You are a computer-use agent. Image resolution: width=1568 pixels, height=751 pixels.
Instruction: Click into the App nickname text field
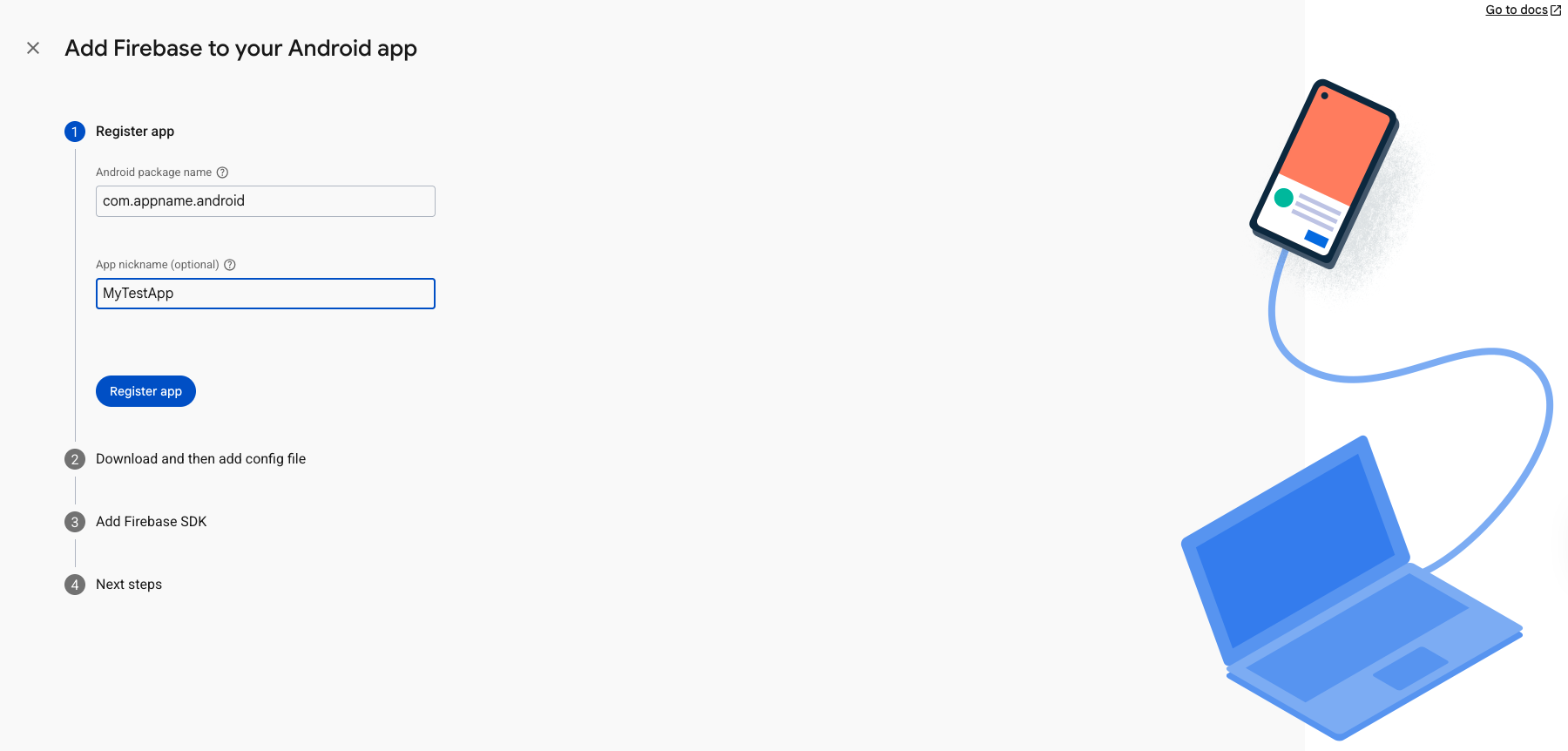click(265, 294)
